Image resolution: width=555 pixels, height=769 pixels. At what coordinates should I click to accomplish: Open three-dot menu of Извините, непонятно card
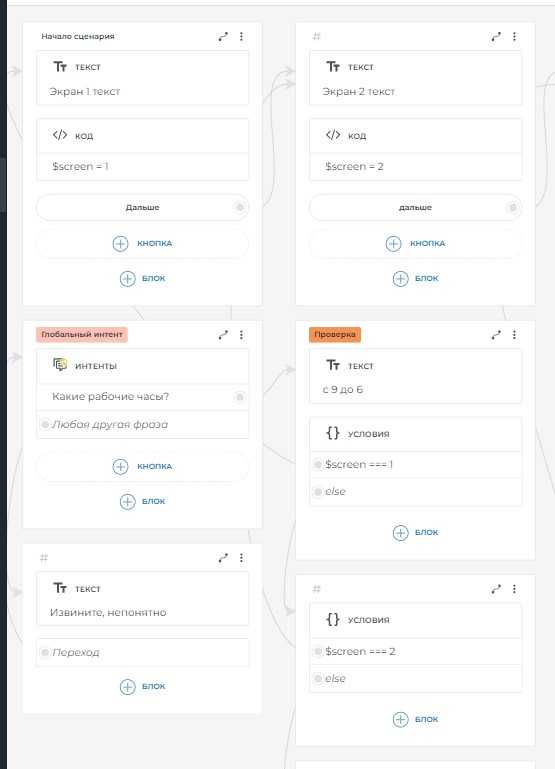[241, 558]
